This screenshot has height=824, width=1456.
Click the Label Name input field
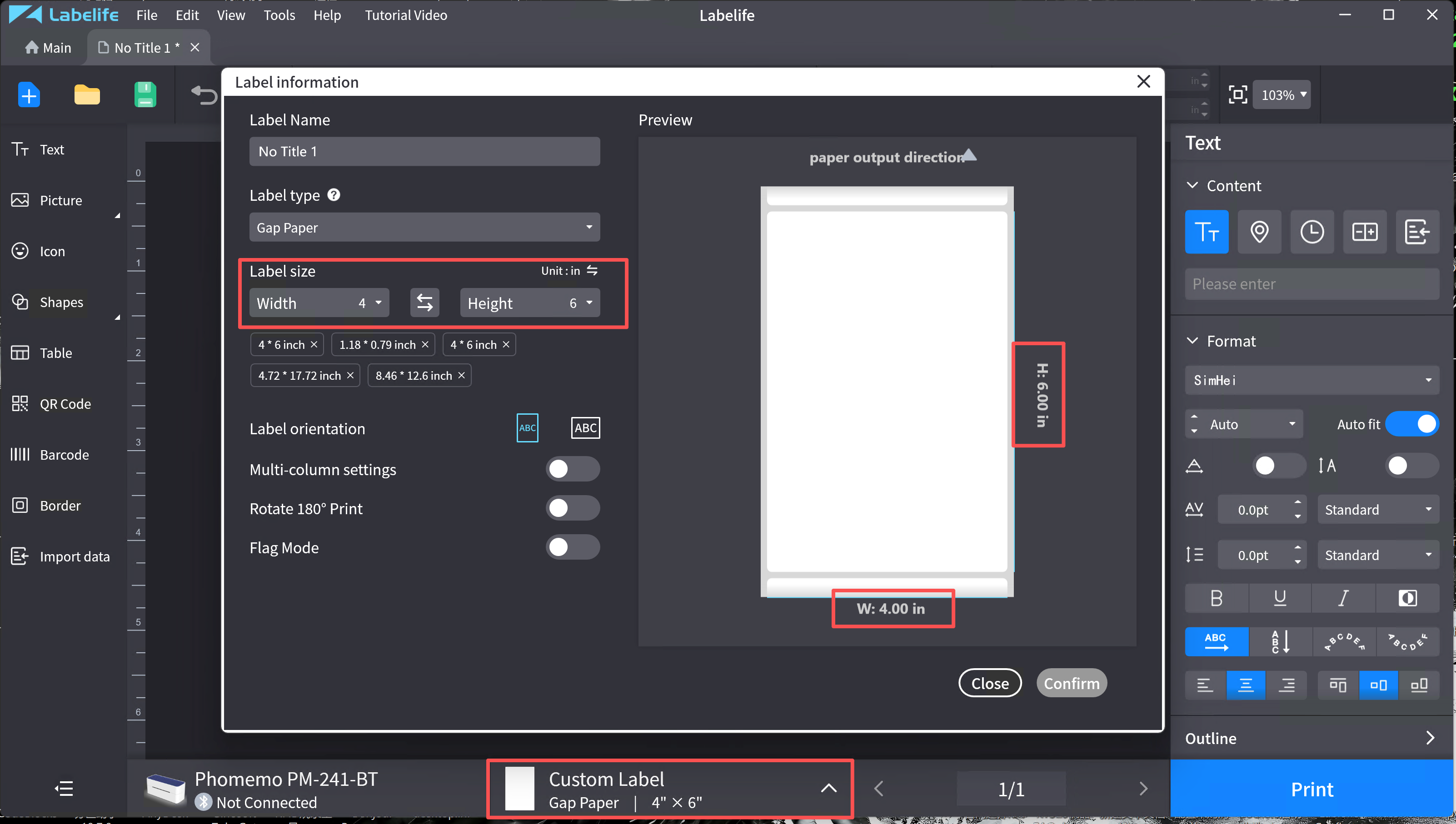pos(424,152)
